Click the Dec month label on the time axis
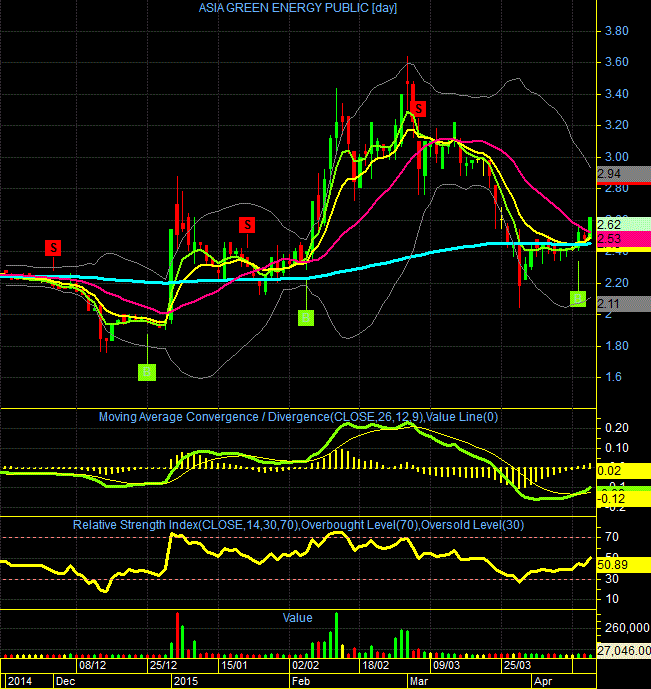651x689 pixels. (65, 681)
